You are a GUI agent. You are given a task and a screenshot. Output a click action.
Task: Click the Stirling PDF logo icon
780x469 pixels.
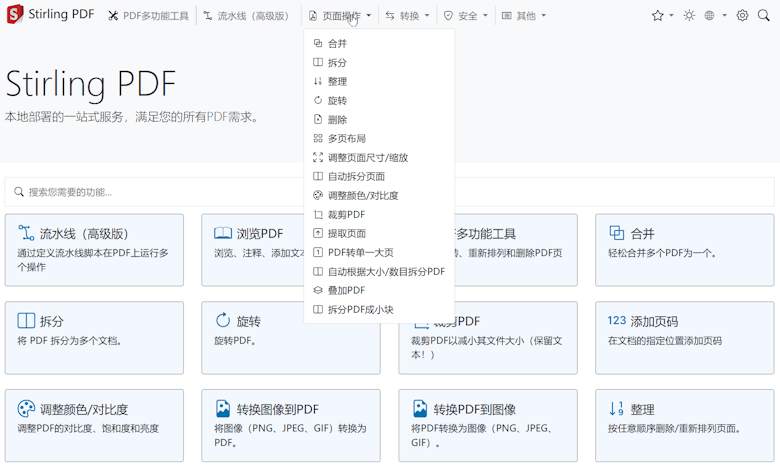click(x=15, y=14)
